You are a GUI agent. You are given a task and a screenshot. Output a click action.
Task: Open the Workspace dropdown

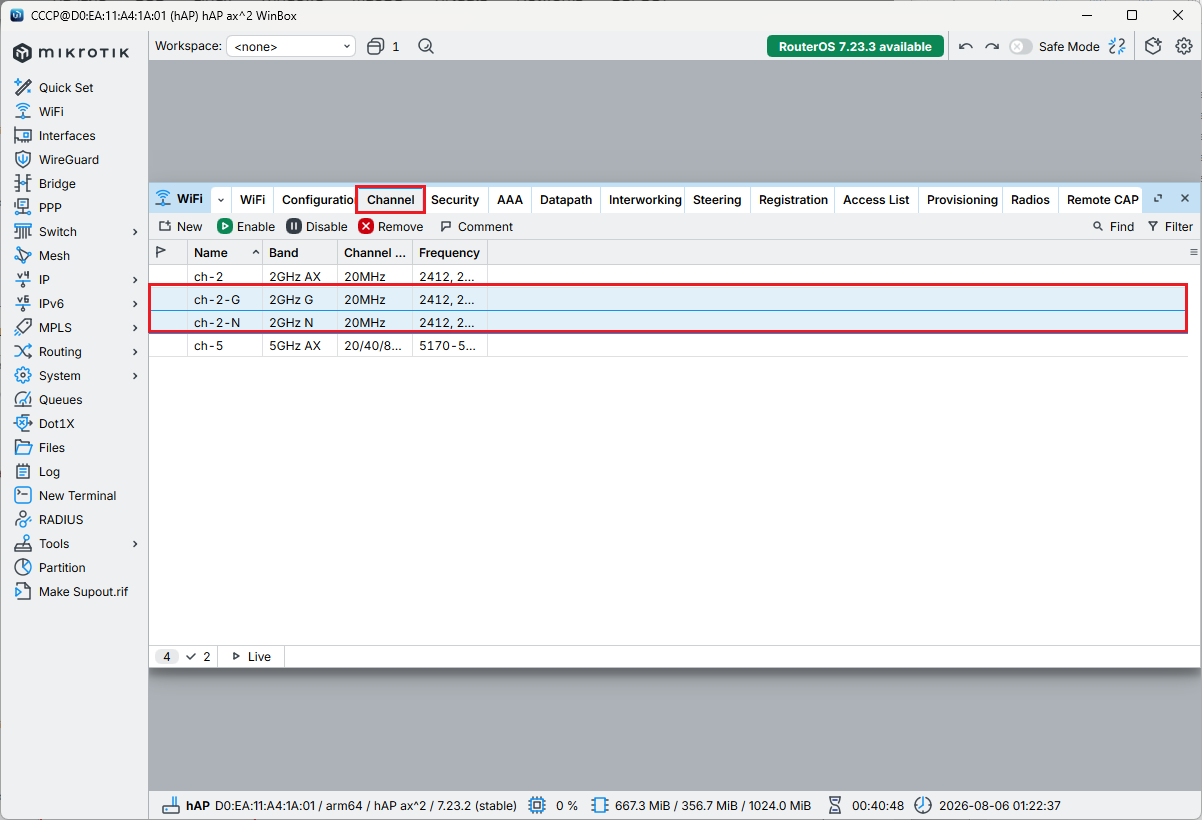click(x=291, y=47)
